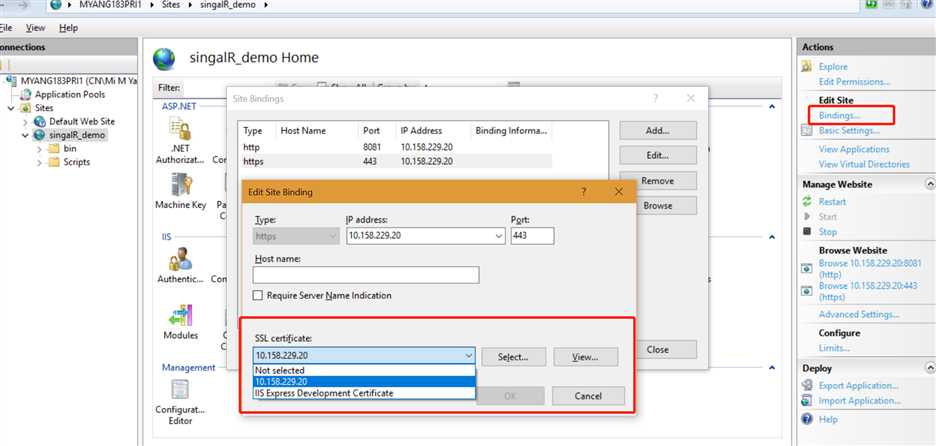
Task: Click the Basic Settings icon
Action: coord(807,131)
